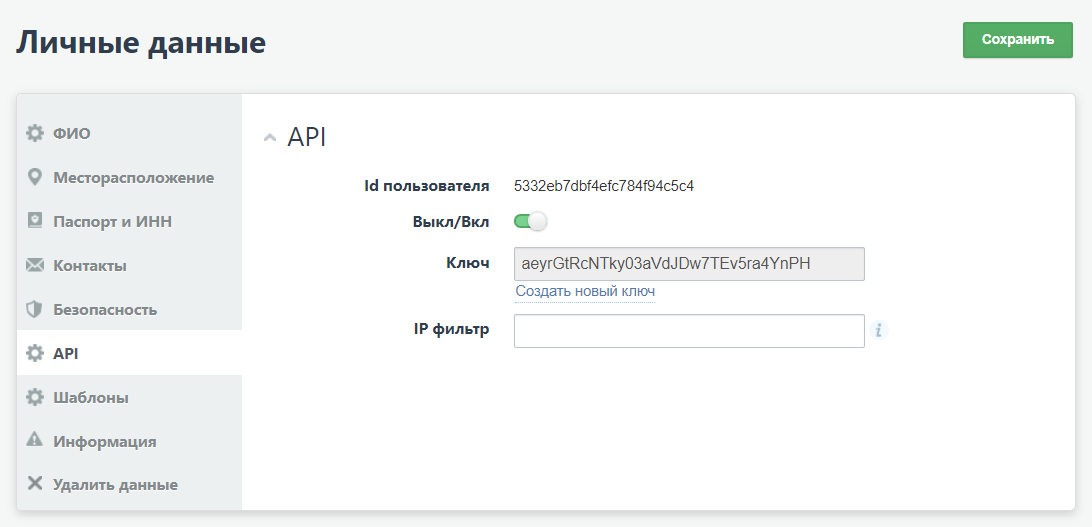Click the Id пользователя value text
Screen dimensions: 1092x527
[603, 185]
